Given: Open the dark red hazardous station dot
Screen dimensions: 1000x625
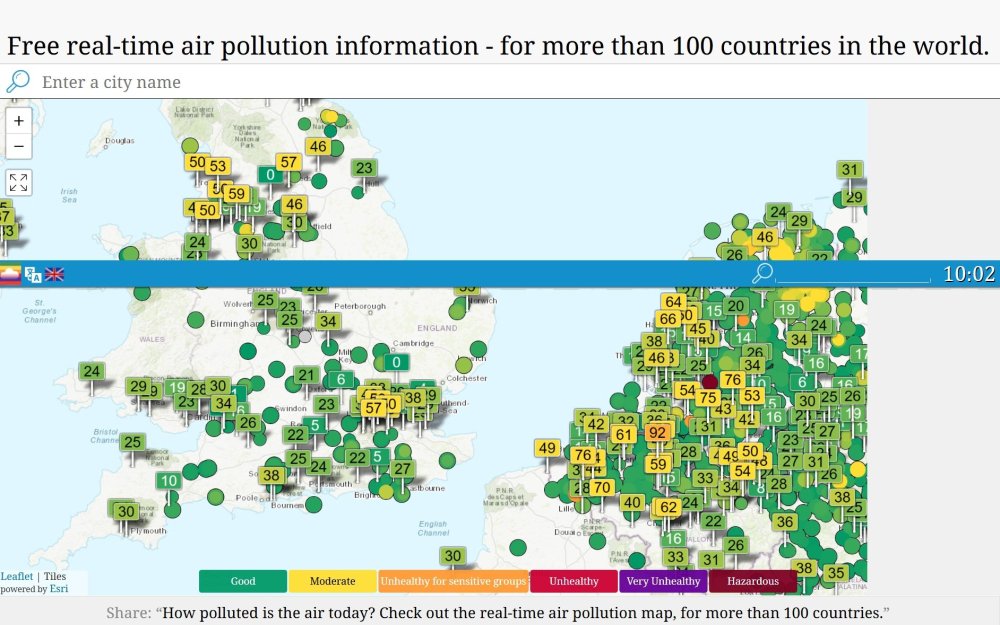Looking at the screenshot, I should pyautogui.click(x=710, y=382).
